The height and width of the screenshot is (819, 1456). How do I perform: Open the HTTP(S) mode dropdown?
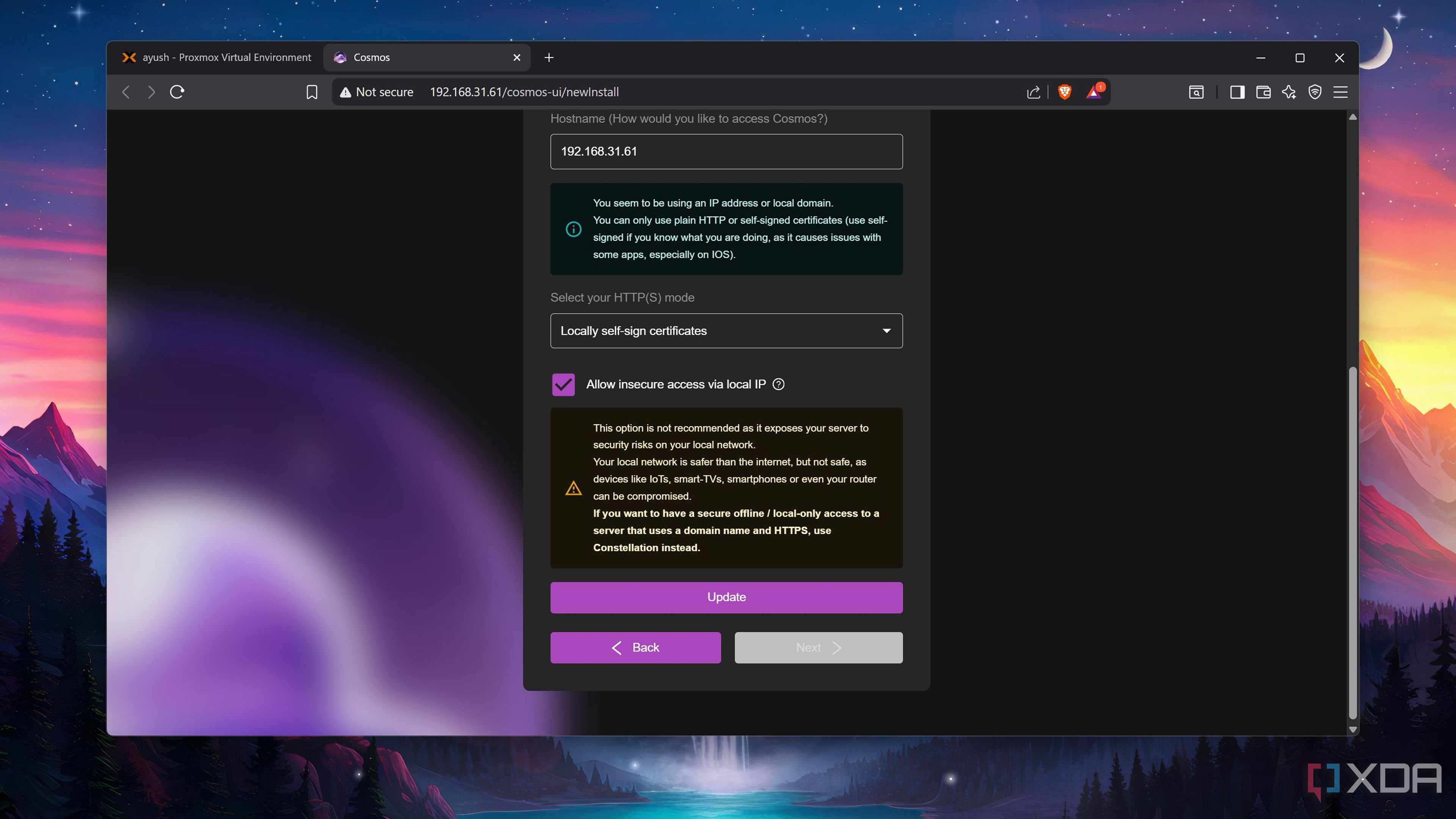tap(726, 331)
